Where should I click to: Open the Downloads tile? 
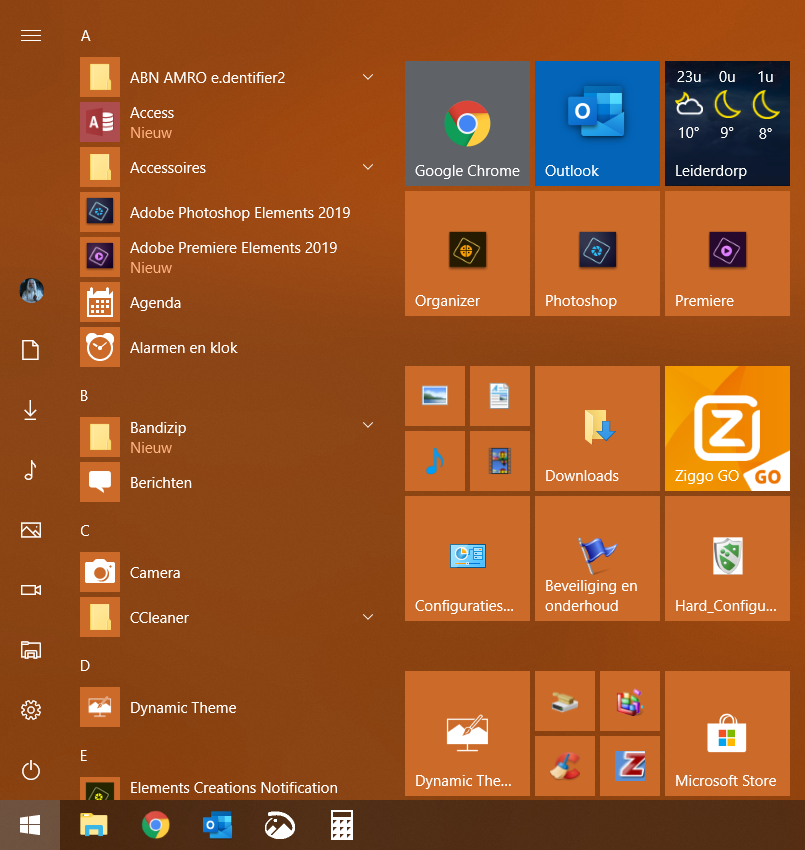coord(597,428)
